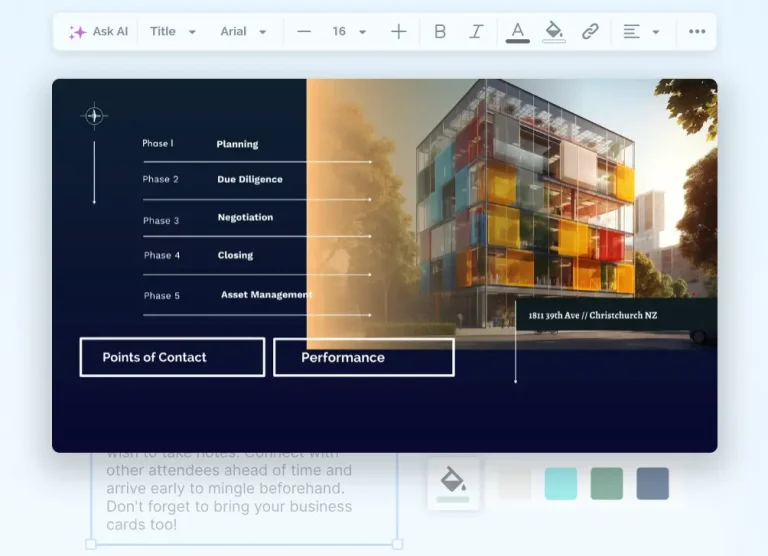
Task: Select the Phase 5 label
Action: pyautogui.click(x=162, y=296)
